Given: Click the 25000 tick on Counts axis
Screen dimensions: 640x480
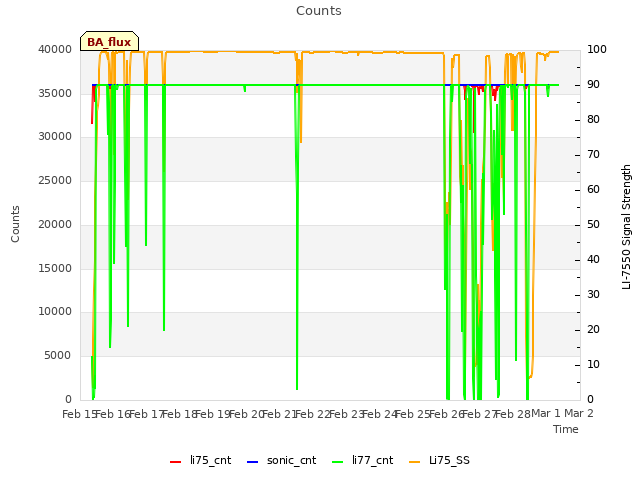Looking at the screenshot, I should click(x=55, y=180).
